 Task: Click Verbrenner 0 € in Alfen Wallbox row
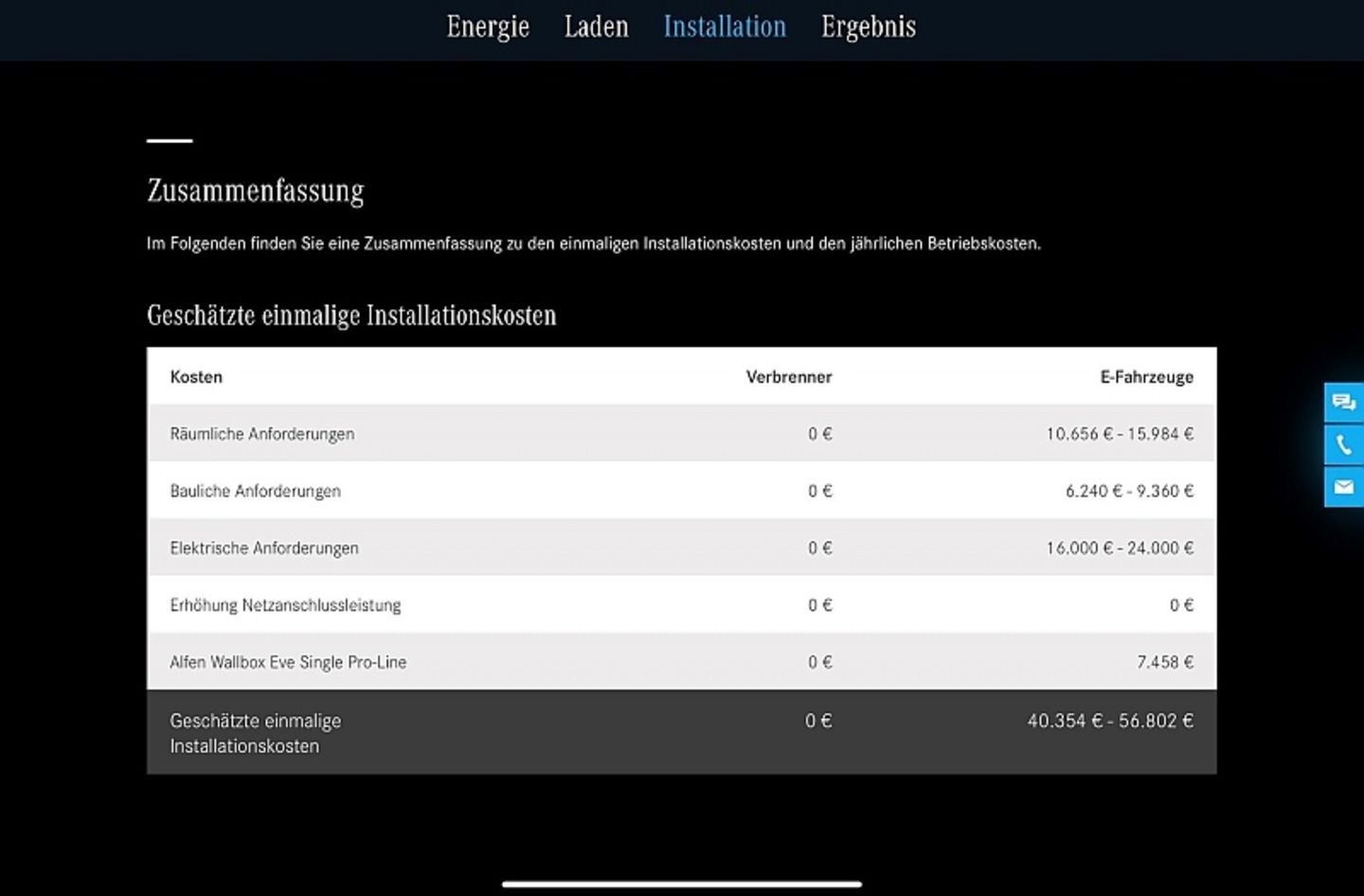820,662
